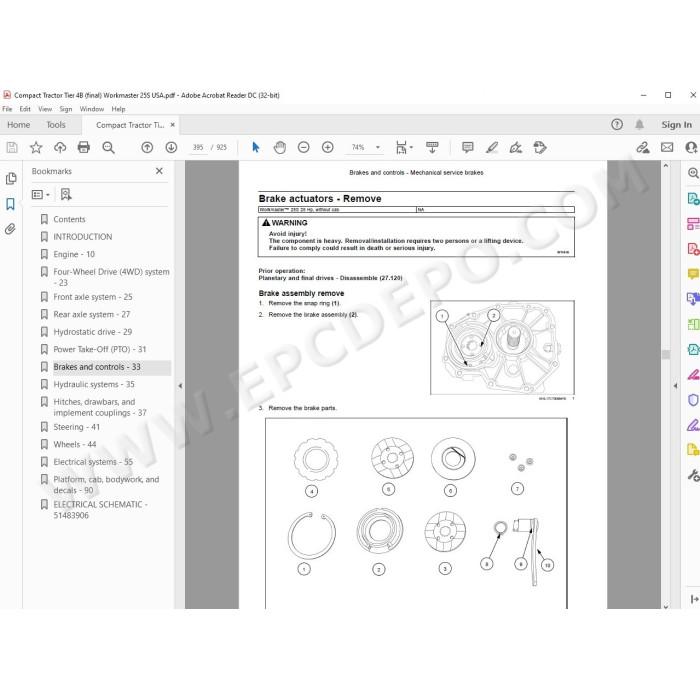Open the bookmark options dropdown
The width and height of the screenshot is (700, 700).
(41, 195)
